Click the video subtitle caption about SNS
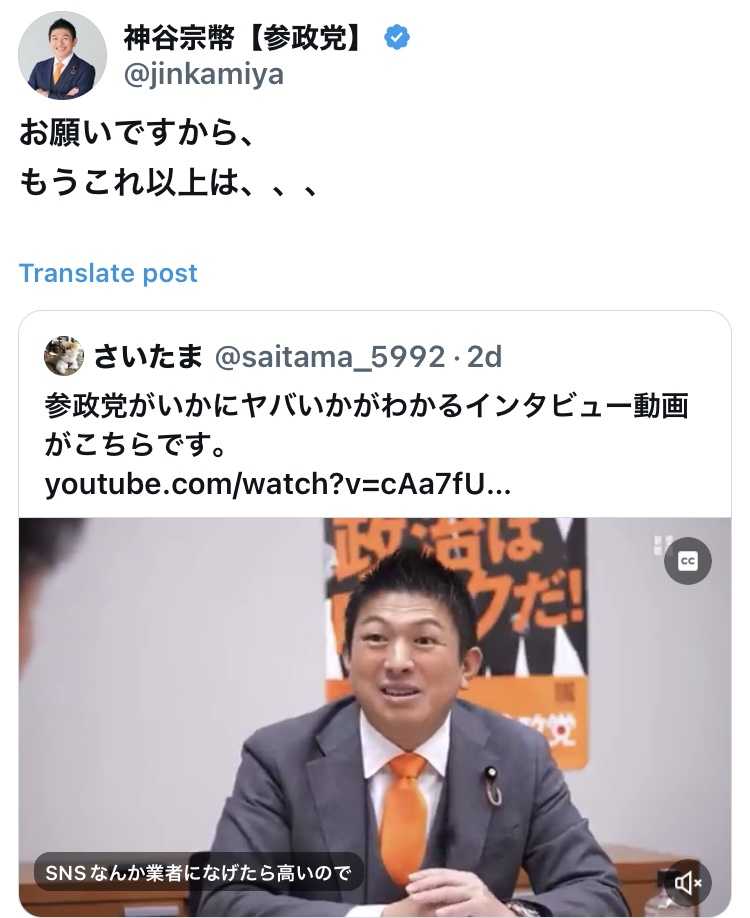Screen dimensions: 750x918 [198, 874]
